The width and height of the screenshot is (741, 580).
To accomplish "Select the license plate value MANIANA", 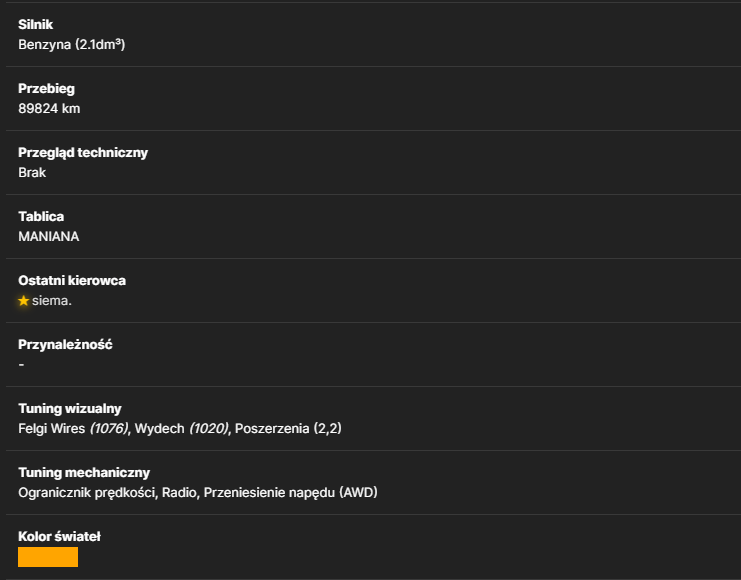I will 49,236.
